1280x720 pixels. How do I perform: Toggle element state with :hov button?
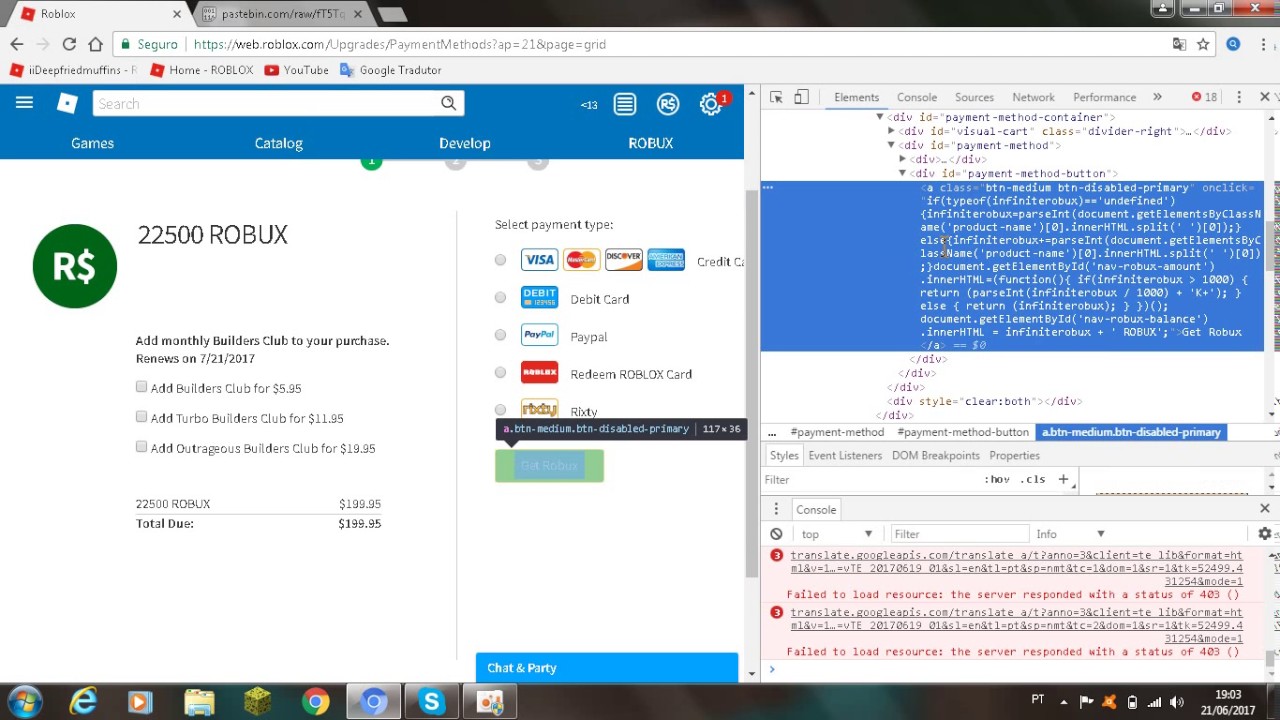(997, 479)
